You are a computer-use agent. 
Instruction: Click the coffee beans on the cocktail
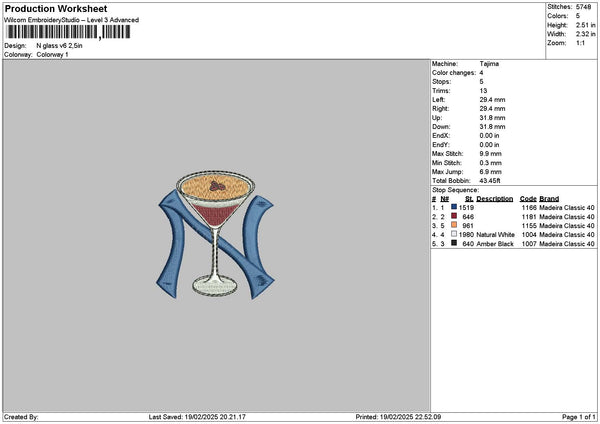(217, 186)
